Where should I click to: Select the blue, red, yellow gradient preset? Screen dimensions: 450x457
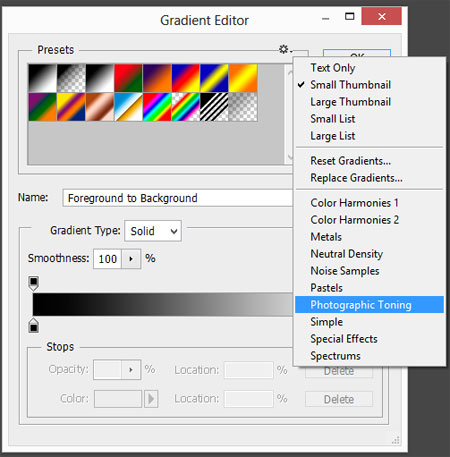(186, 78)
